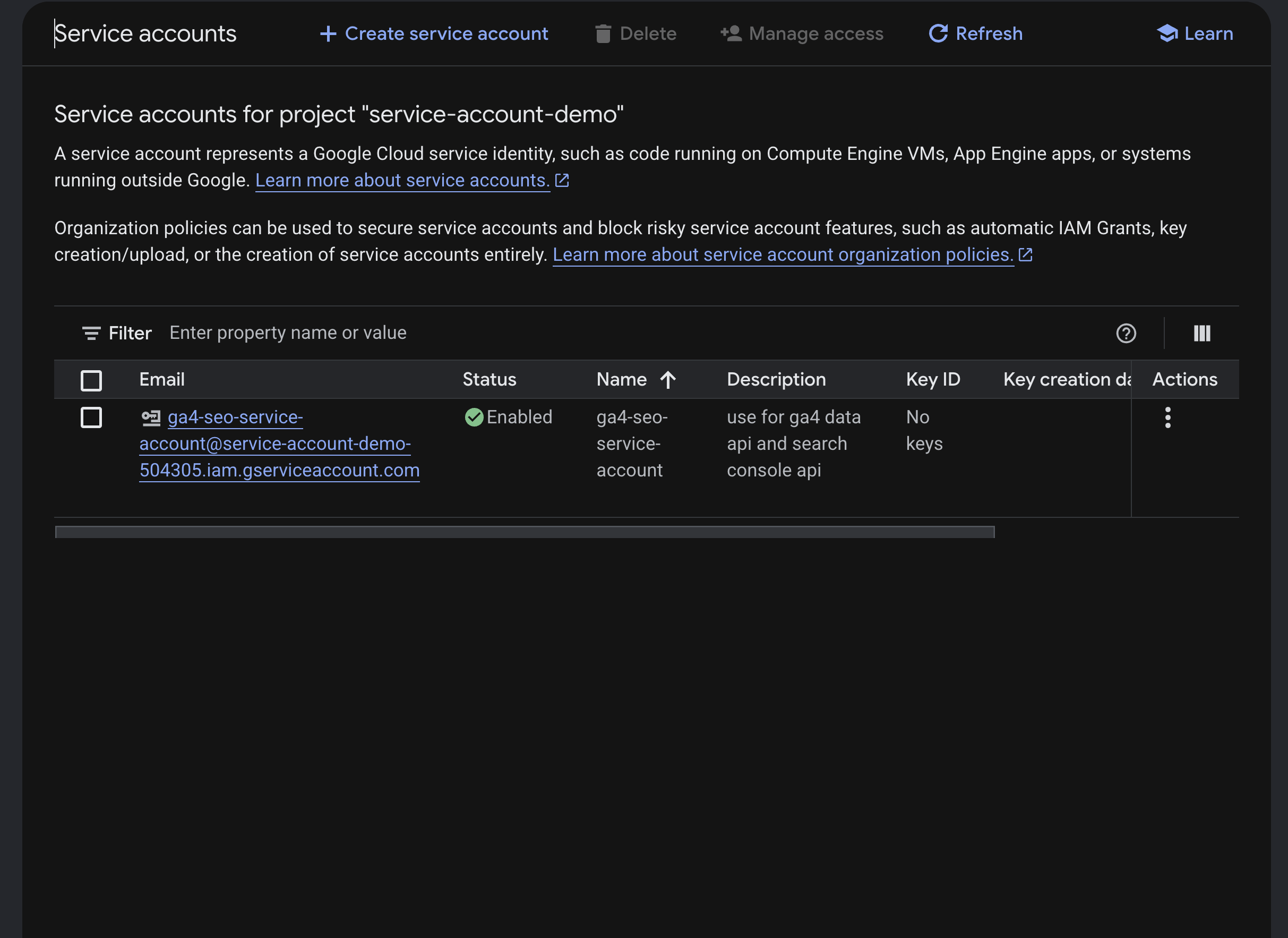Open the Learn panel
1288x938 pixels.
point(1195,33)
